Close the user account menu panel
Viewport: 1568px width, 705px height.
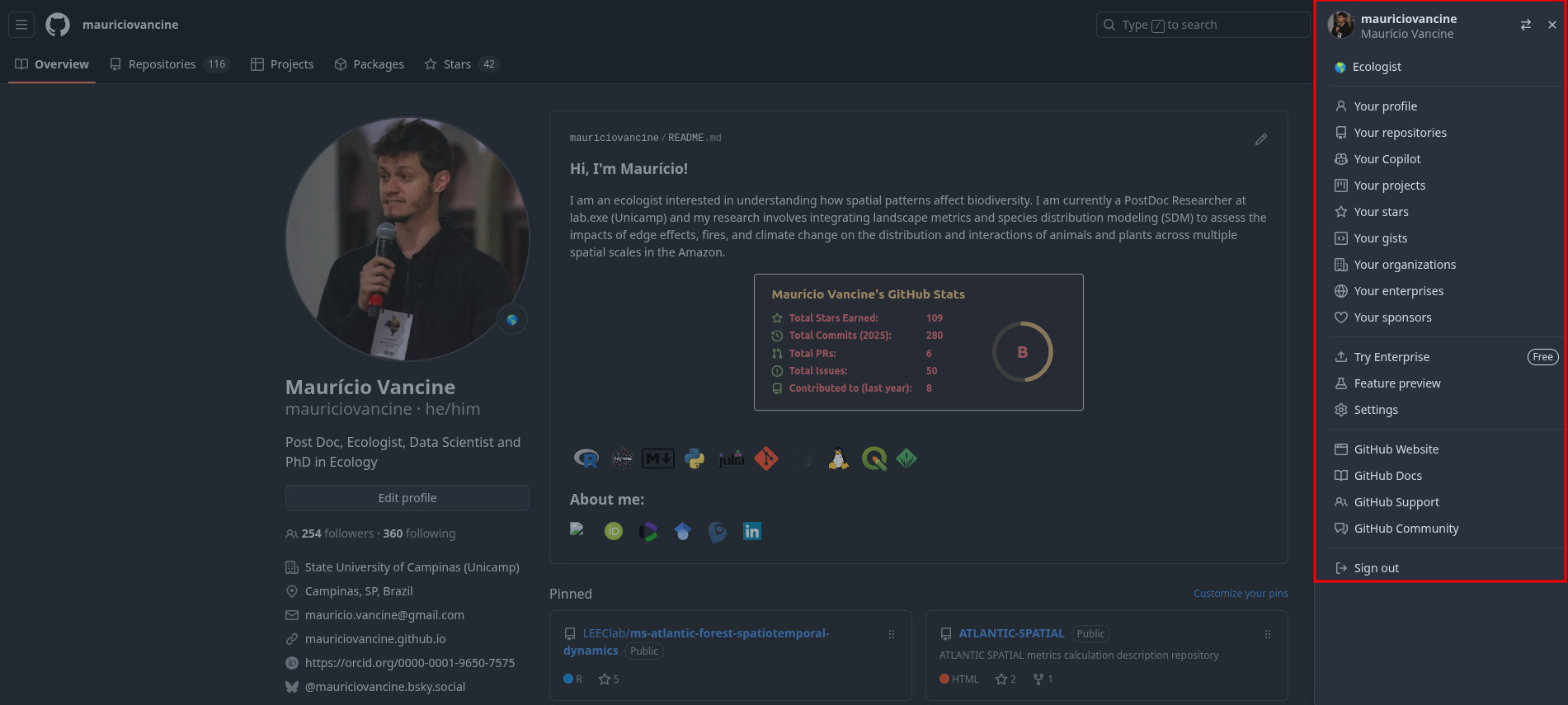1552,25
